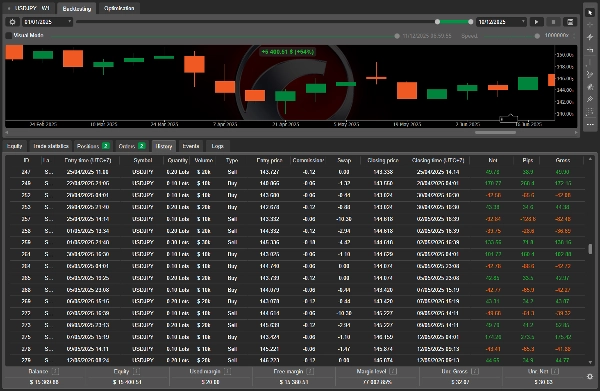
Task: Sort by the Pips column header
Action: [528, 160]
